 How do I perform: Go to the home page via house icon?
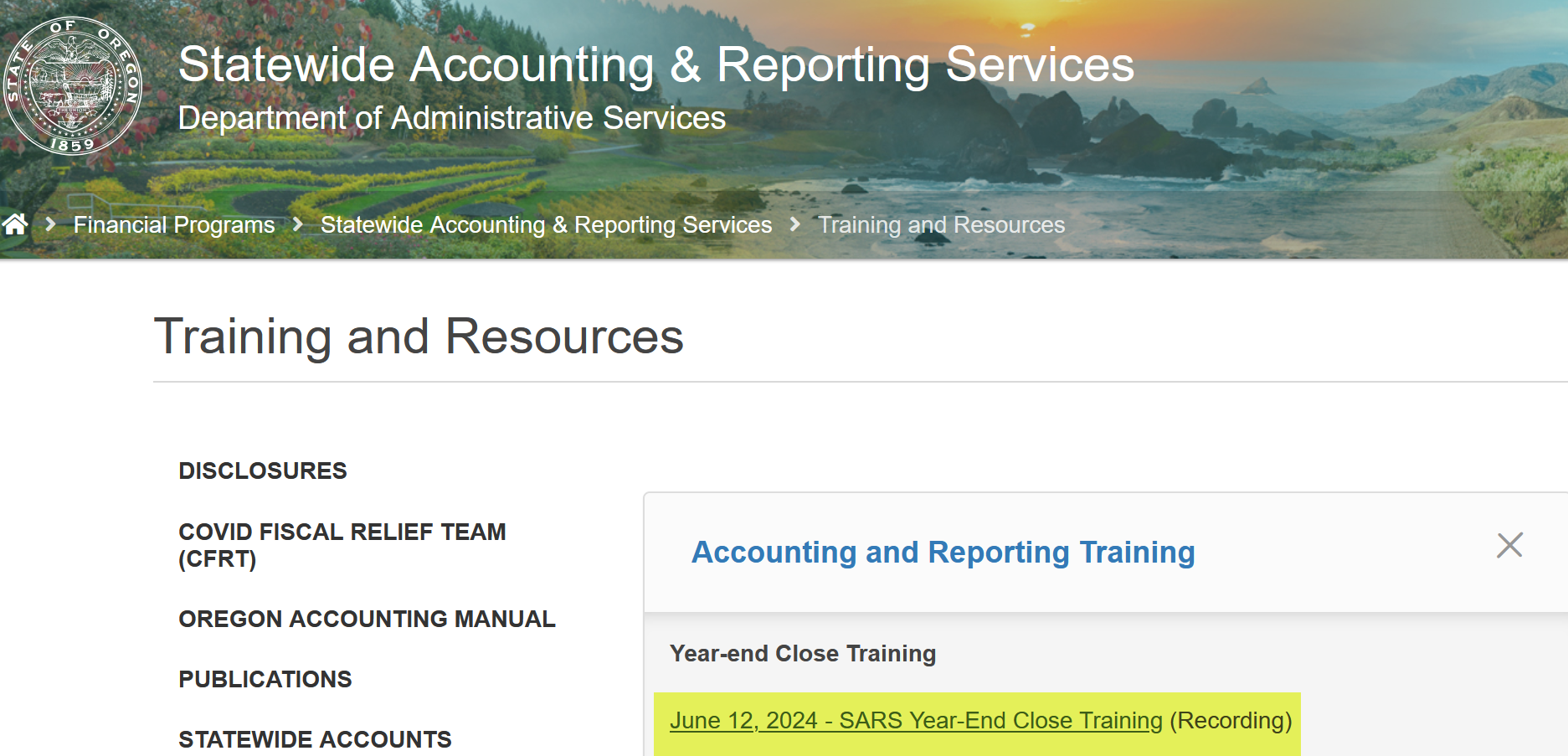[x=15, y=224]
